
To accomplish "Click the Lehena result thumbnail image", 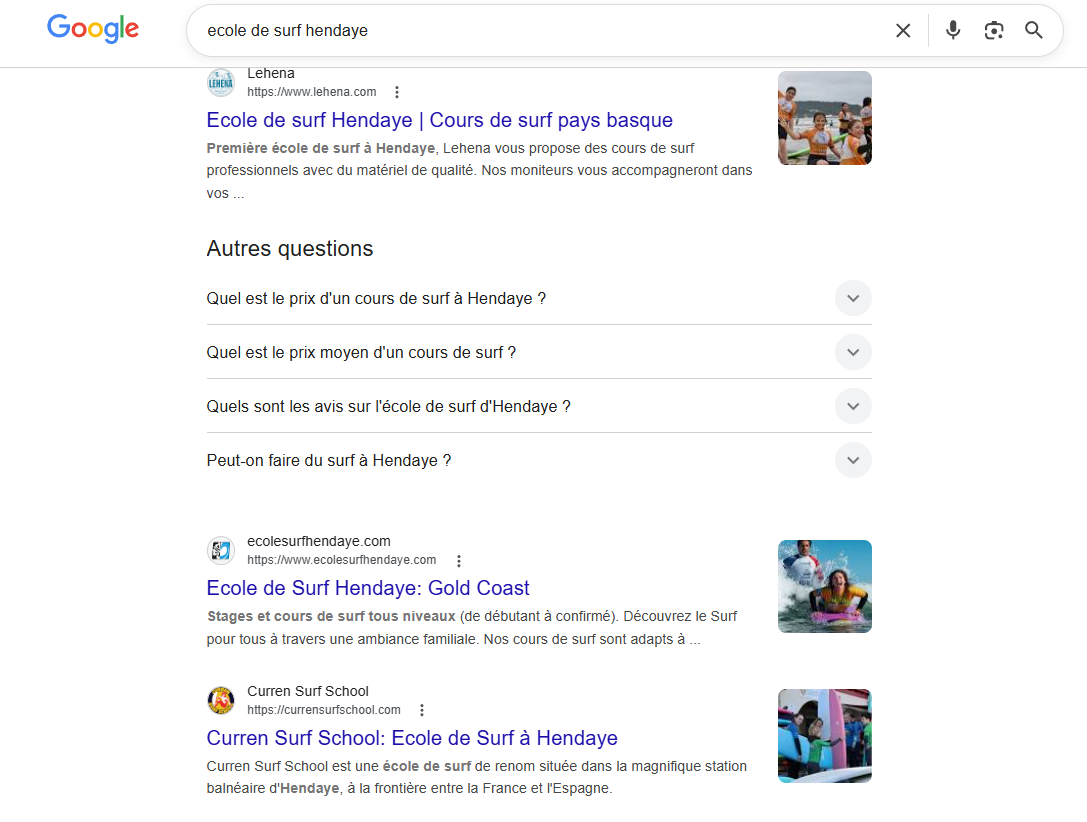I will (824, 117).
